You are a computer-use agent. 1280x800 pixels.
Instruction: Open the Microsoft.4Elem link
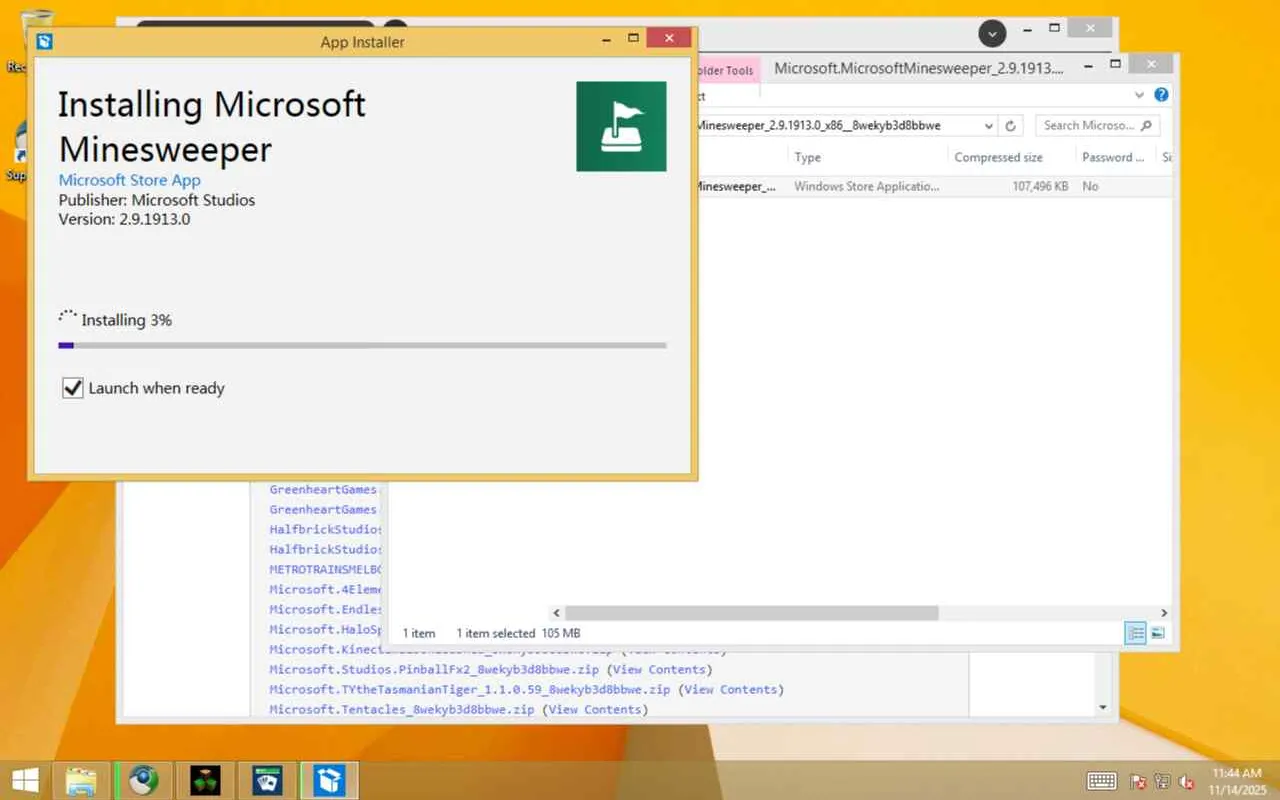click(325, 589)
